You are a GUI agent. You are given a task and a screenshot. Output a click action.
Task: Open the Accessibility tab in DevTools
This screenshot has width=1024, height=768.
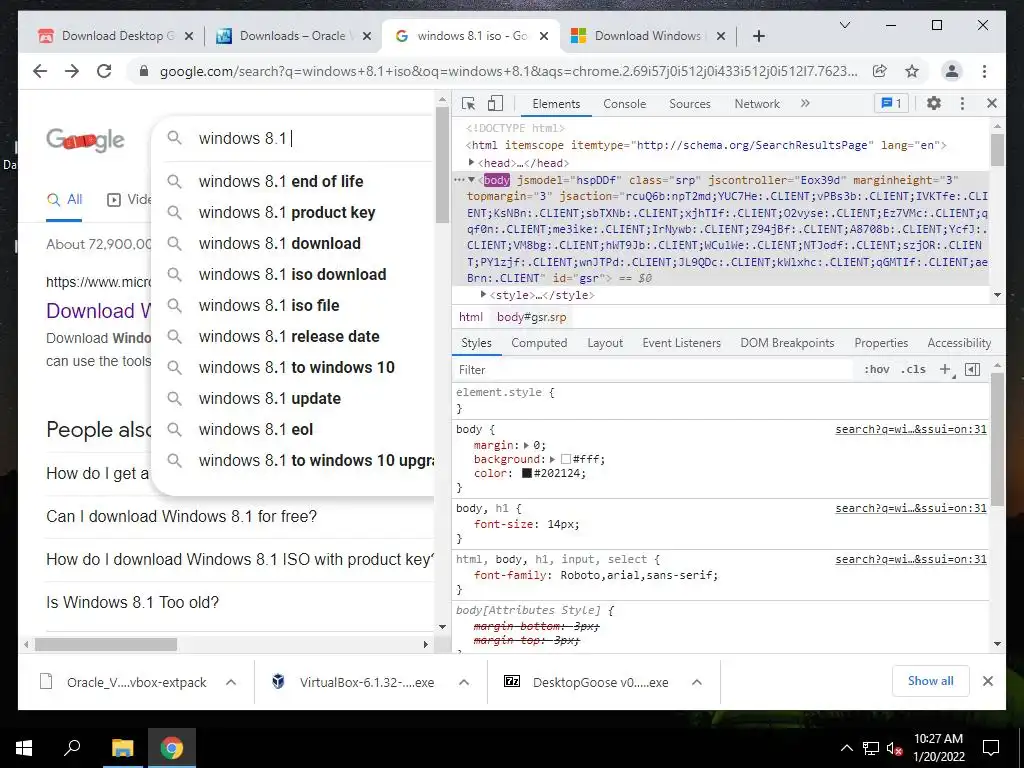click(959, 343)
